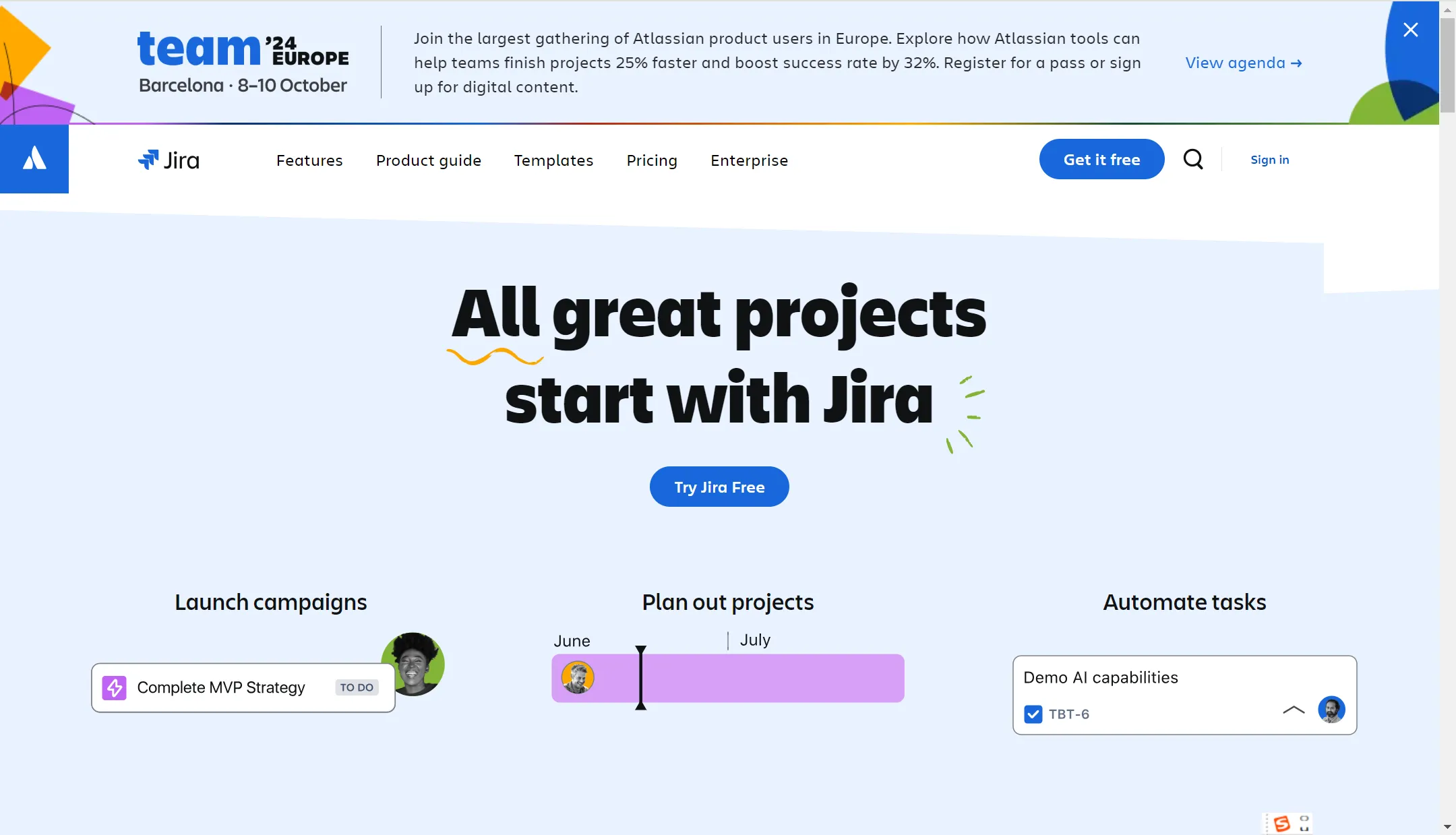Screen dimensions: 1456x835
Task: Click the Atlassian logo icon
Action: 34,159
